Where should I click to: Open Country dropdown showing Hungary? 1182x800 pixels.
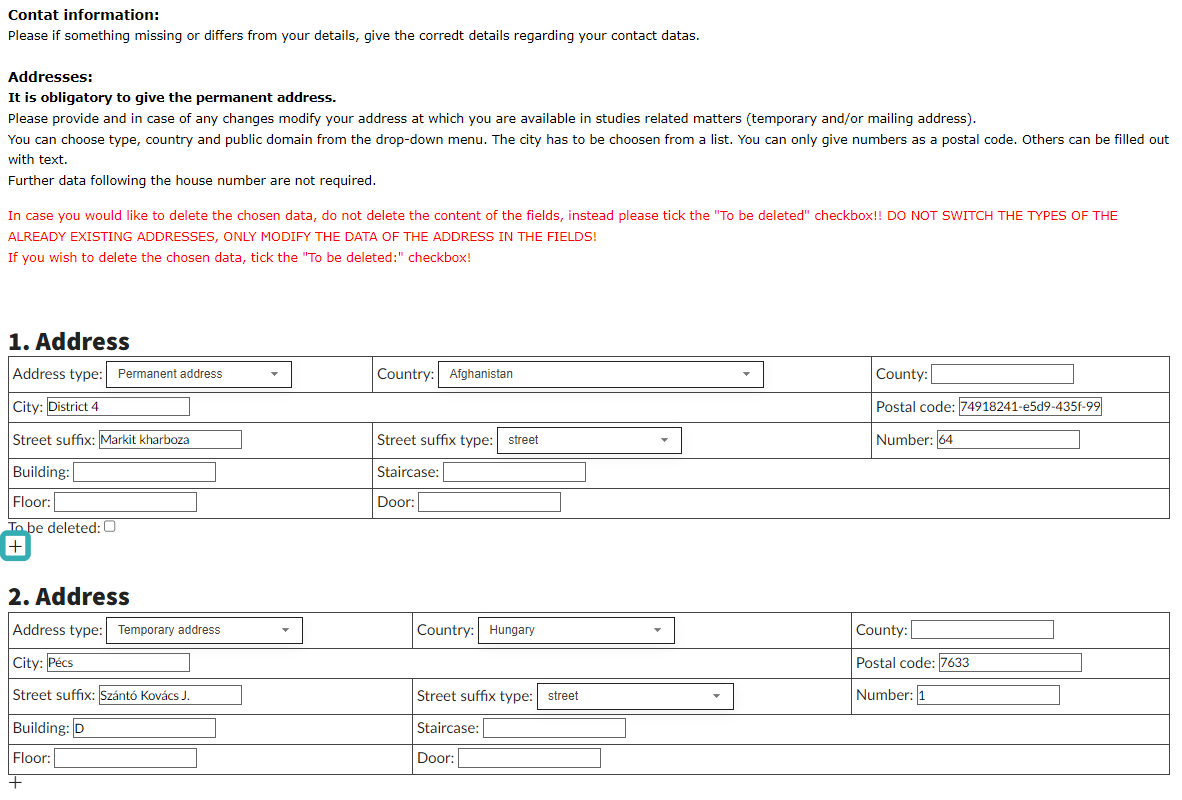575,630
